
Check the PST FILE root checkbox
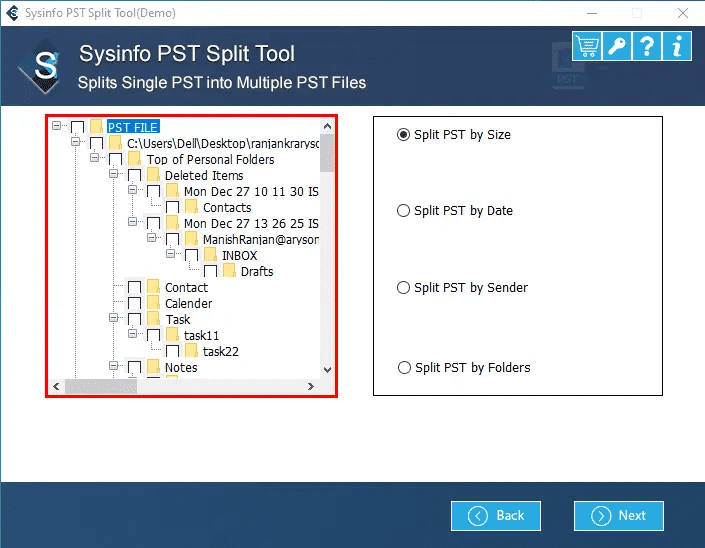click(77, 128)
